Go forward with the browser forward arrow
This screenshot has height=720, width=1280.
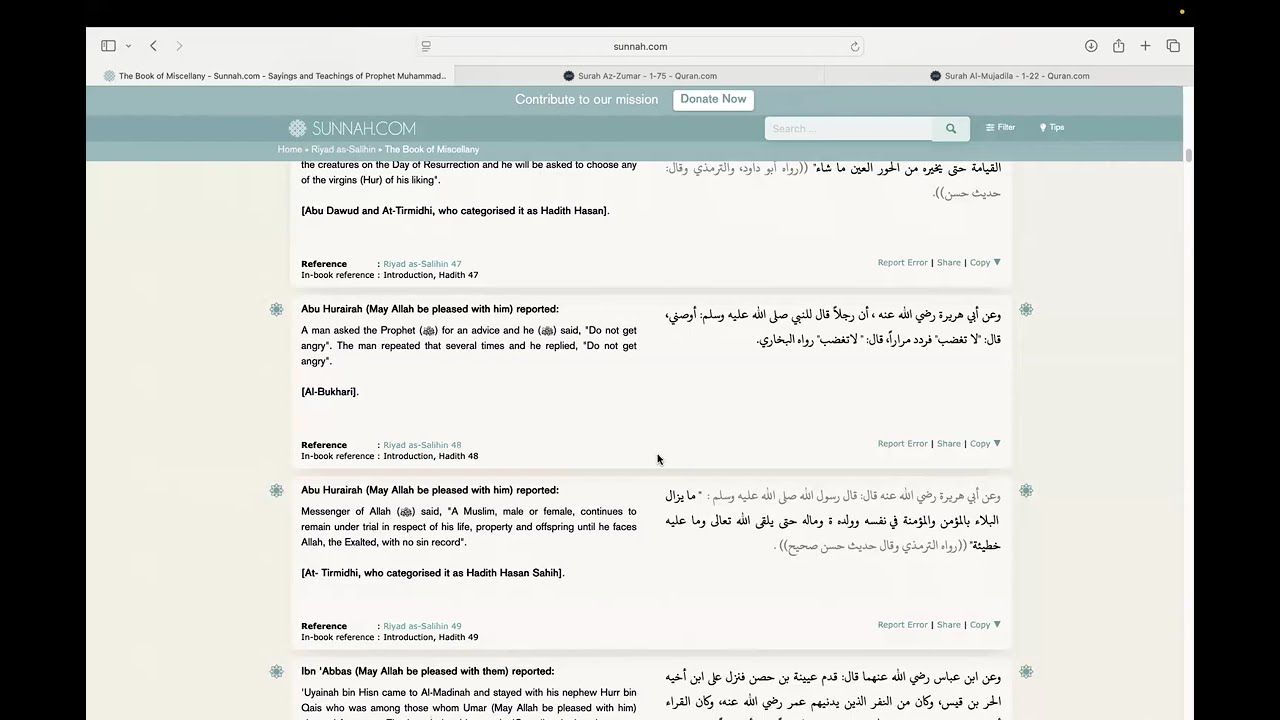coord(179,46)
